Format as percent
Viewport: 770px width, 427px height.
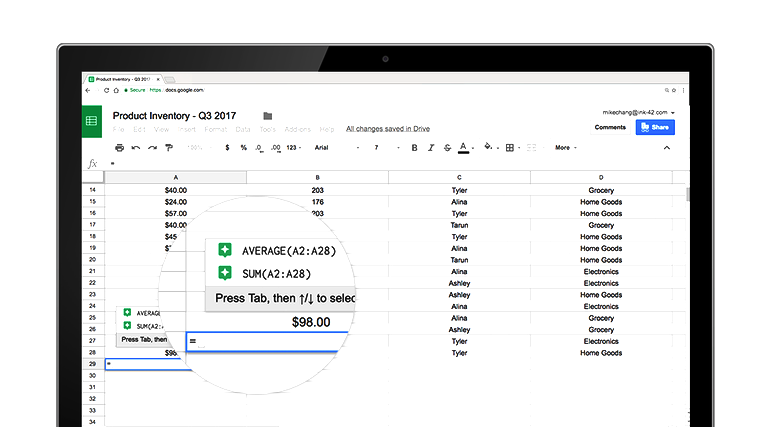(x=244, y=147)
